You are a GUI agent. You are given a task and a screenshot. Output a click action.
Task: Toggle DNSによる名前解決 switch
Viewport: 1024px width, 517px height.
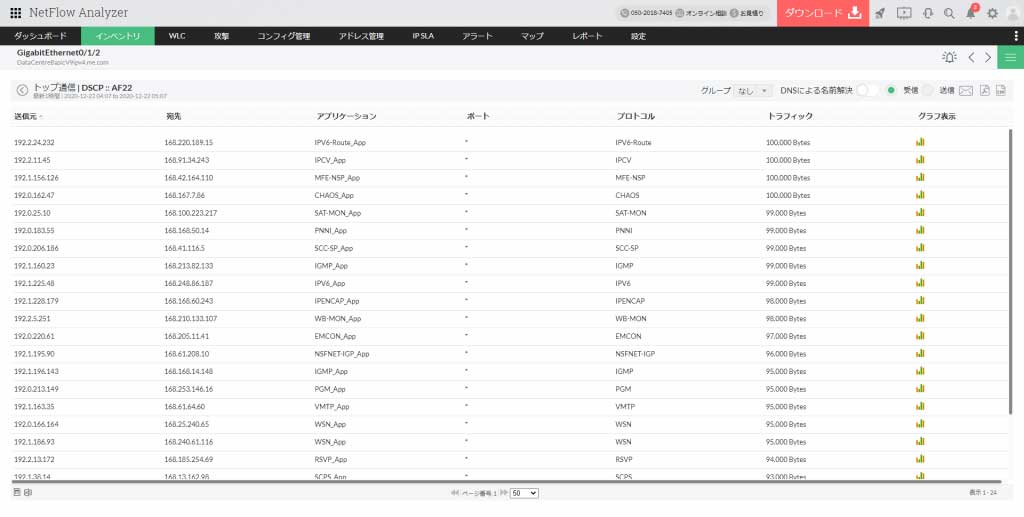(x=867, y=91)
